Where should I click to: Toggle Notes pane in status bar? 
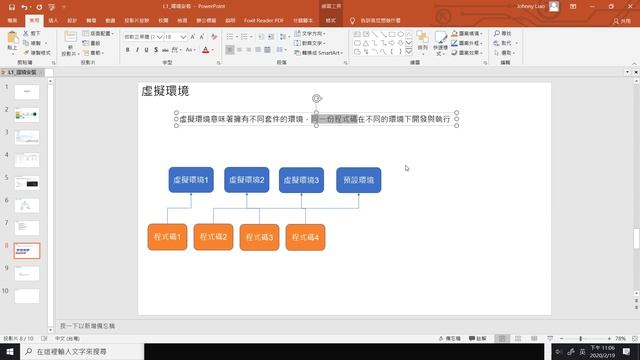click(x=450, y=338)
